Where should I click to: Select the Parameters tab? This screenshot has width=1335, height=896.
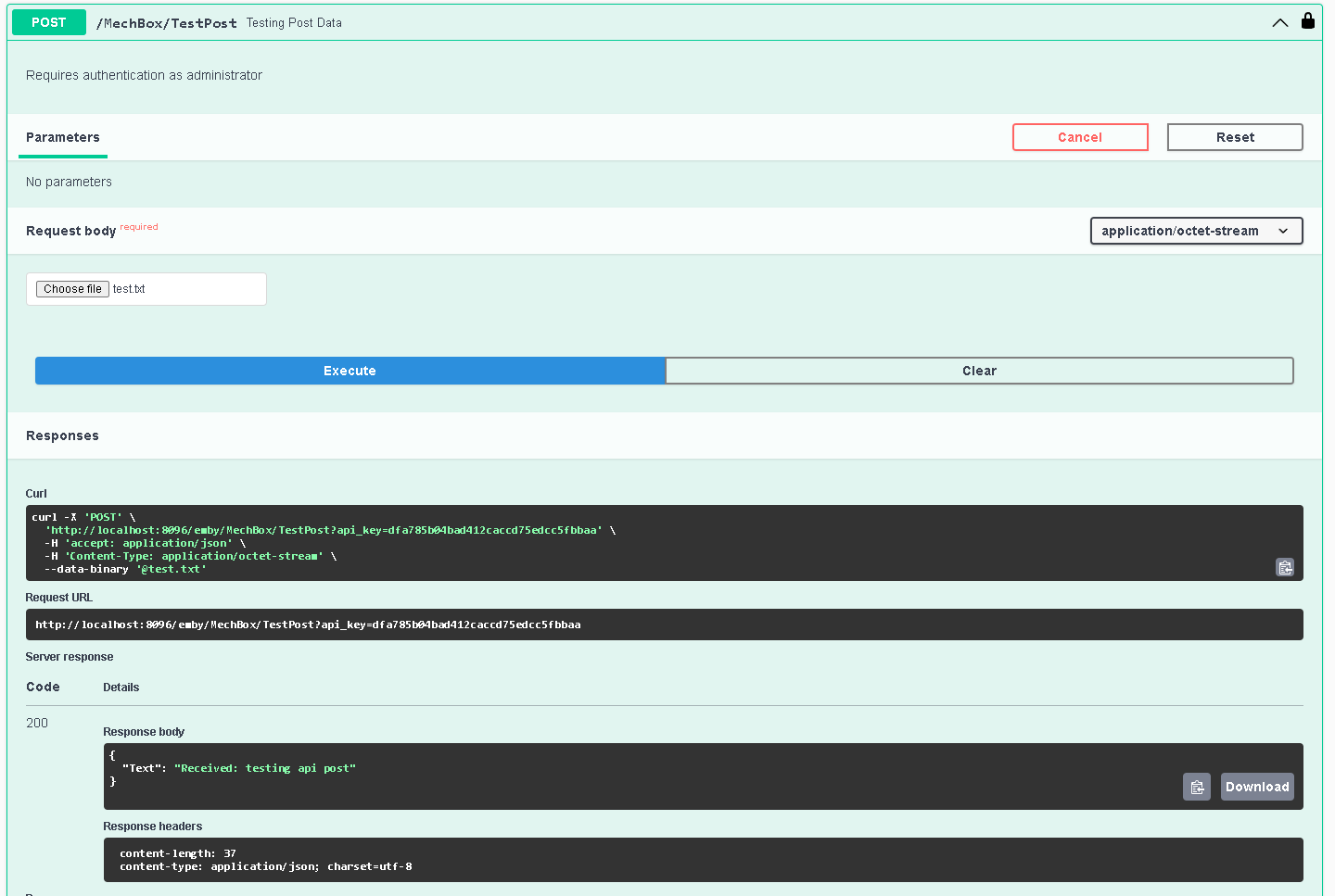pyautogui.click(x=63, y=137)
